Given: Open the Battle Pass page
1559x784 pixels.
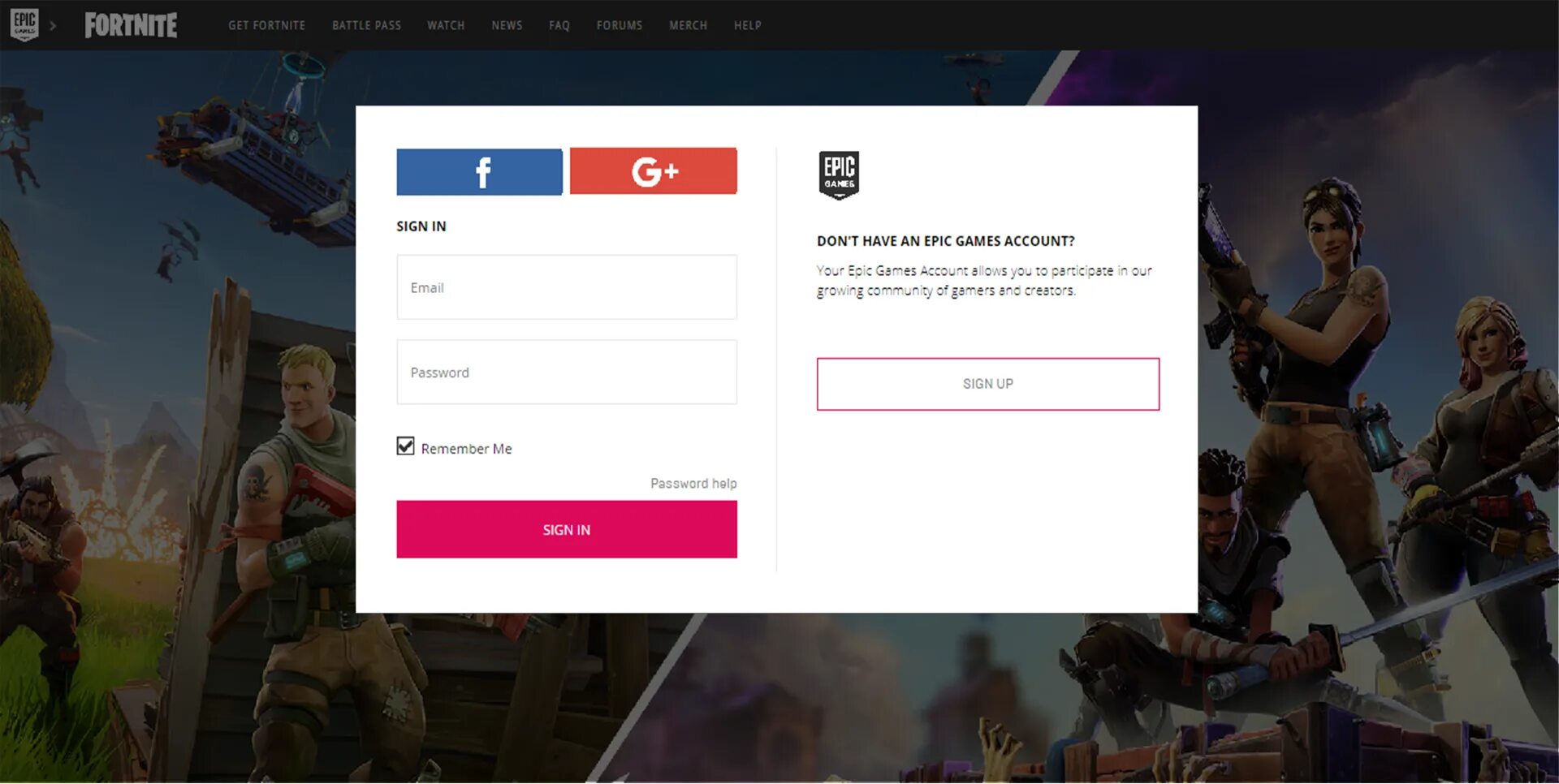Looking at the screenshot, I should [x=366, y=25].
